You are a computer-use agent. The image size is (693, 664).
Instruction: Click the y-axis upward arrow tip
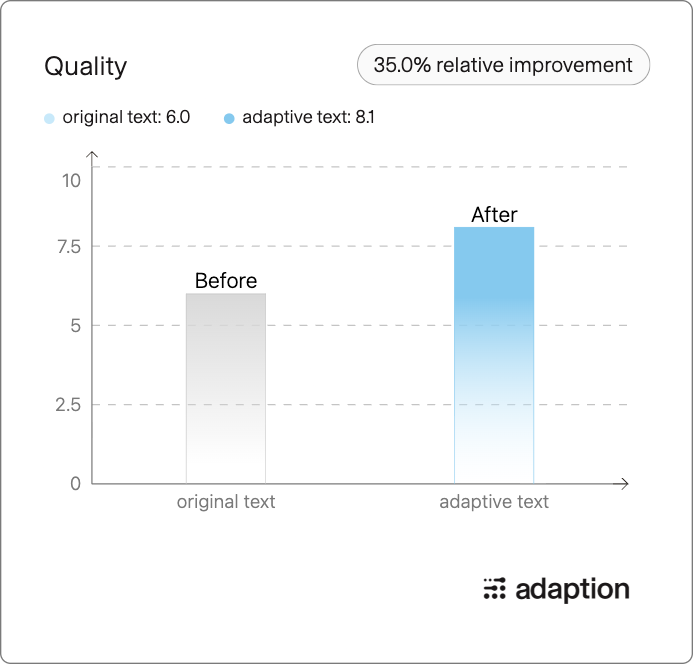(92, 154)
